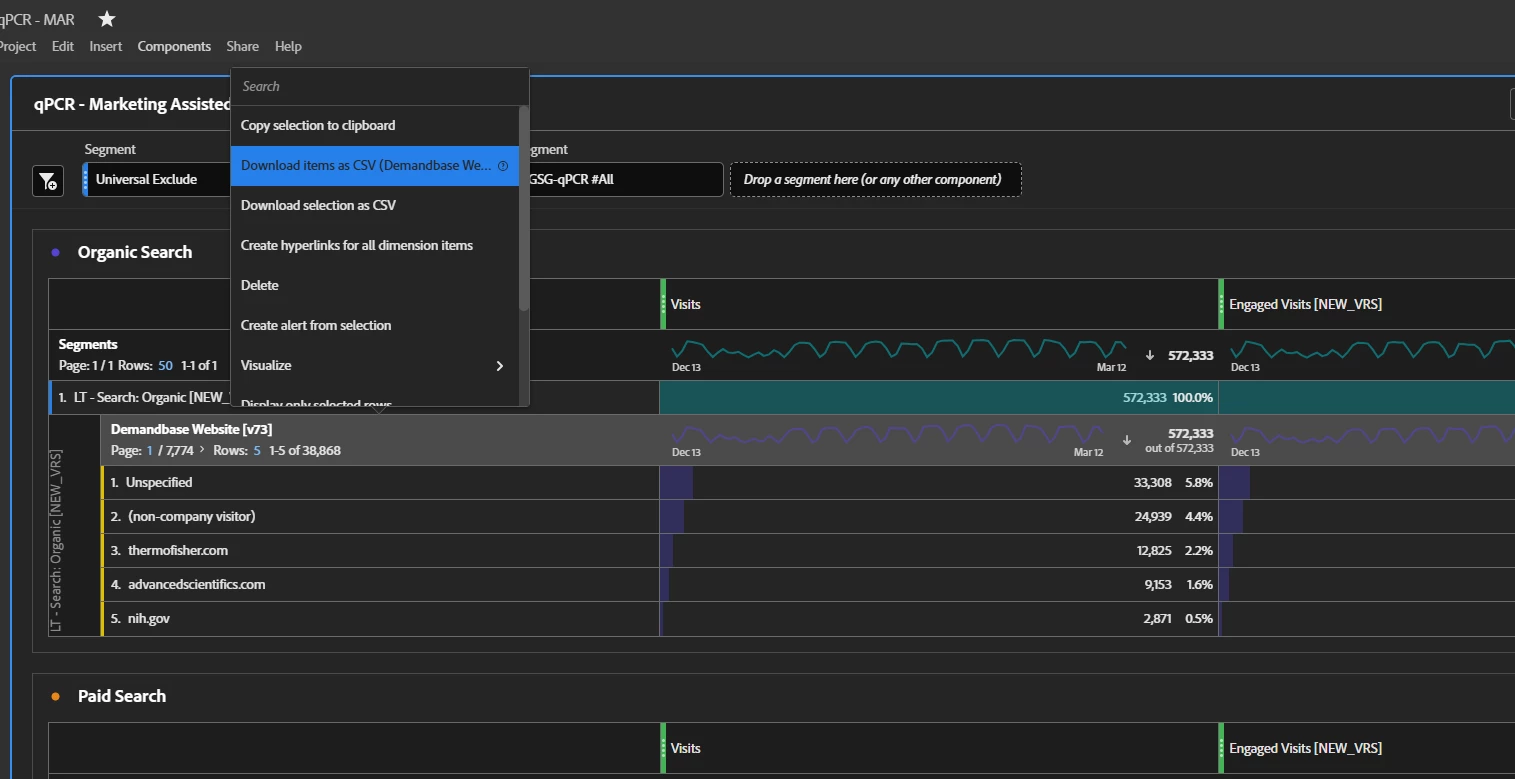Select the (non-company visitor) row

(380, 516)
